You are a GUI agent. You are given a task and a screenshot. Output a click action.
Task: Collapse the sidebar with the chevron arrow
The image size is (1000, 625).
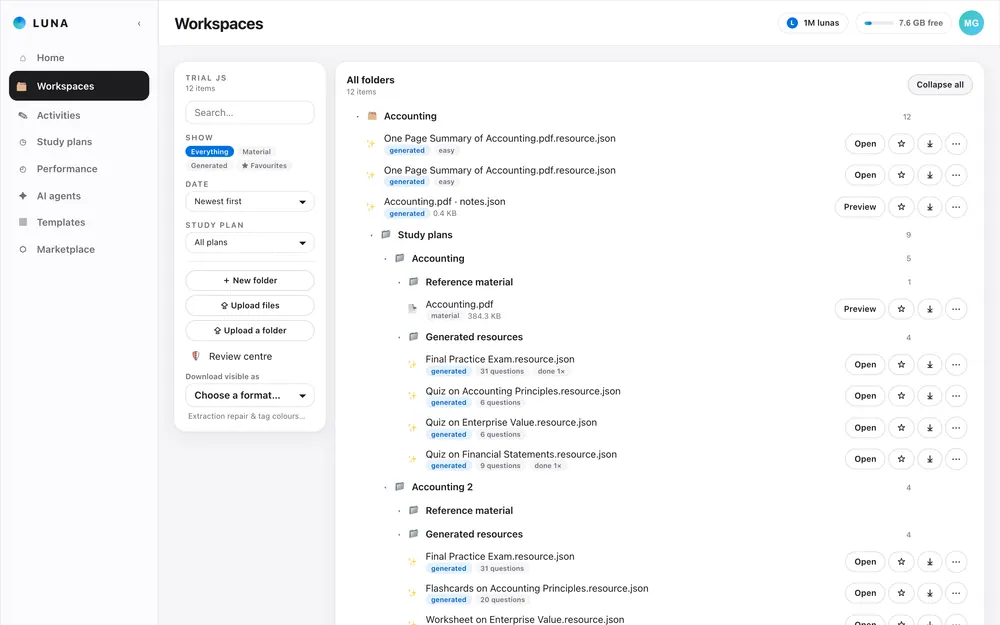(x=139, y=24)
